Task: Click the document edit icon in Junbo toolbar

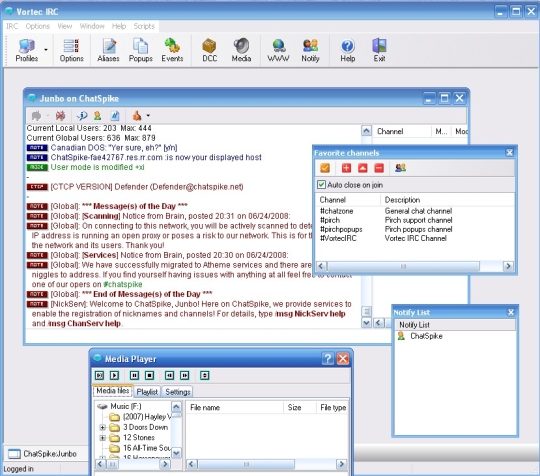Action: click(115, 116)
